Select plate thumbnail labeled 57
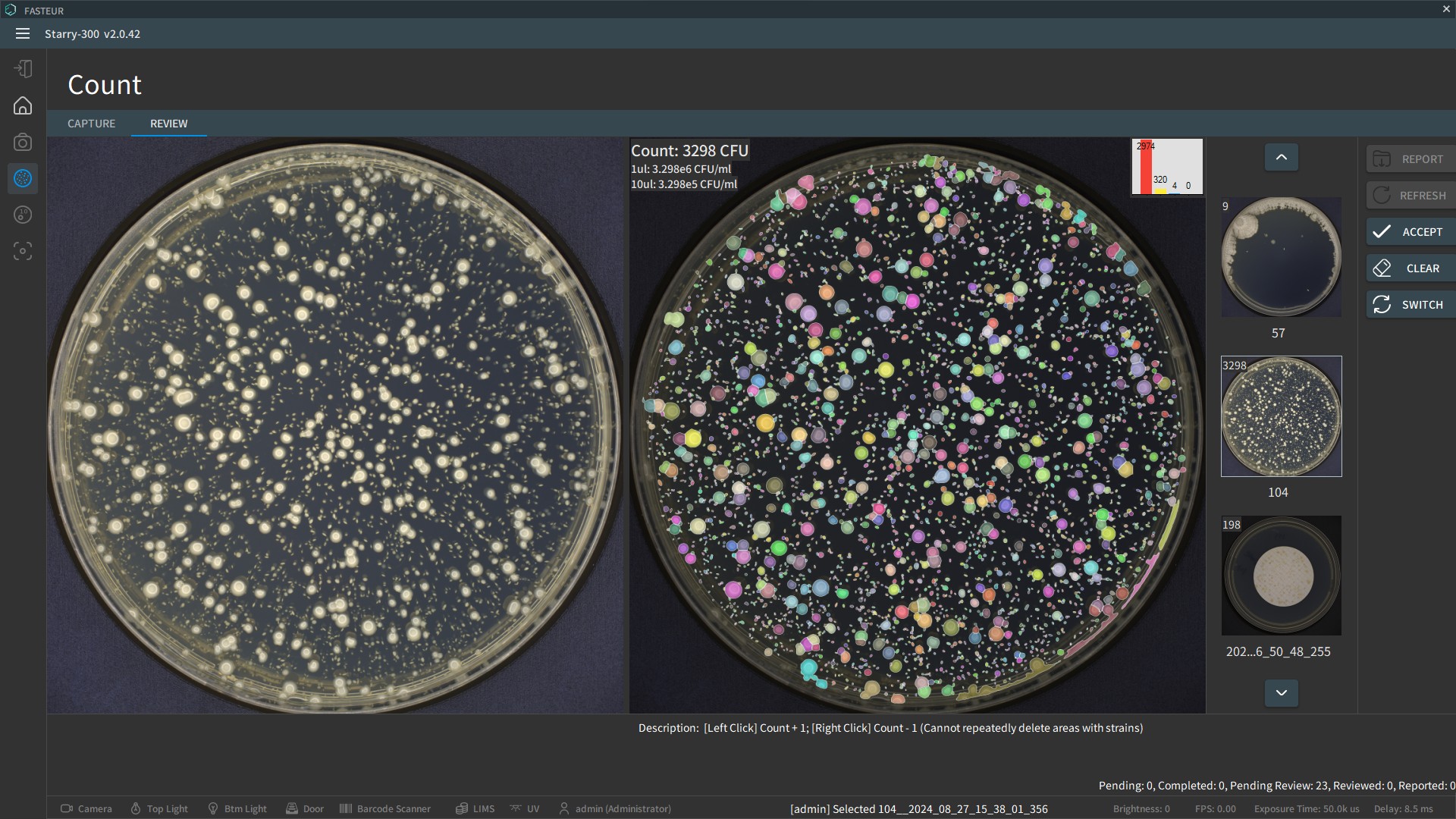This screenshot has height=819, width=1456. tap(1281, 257)
